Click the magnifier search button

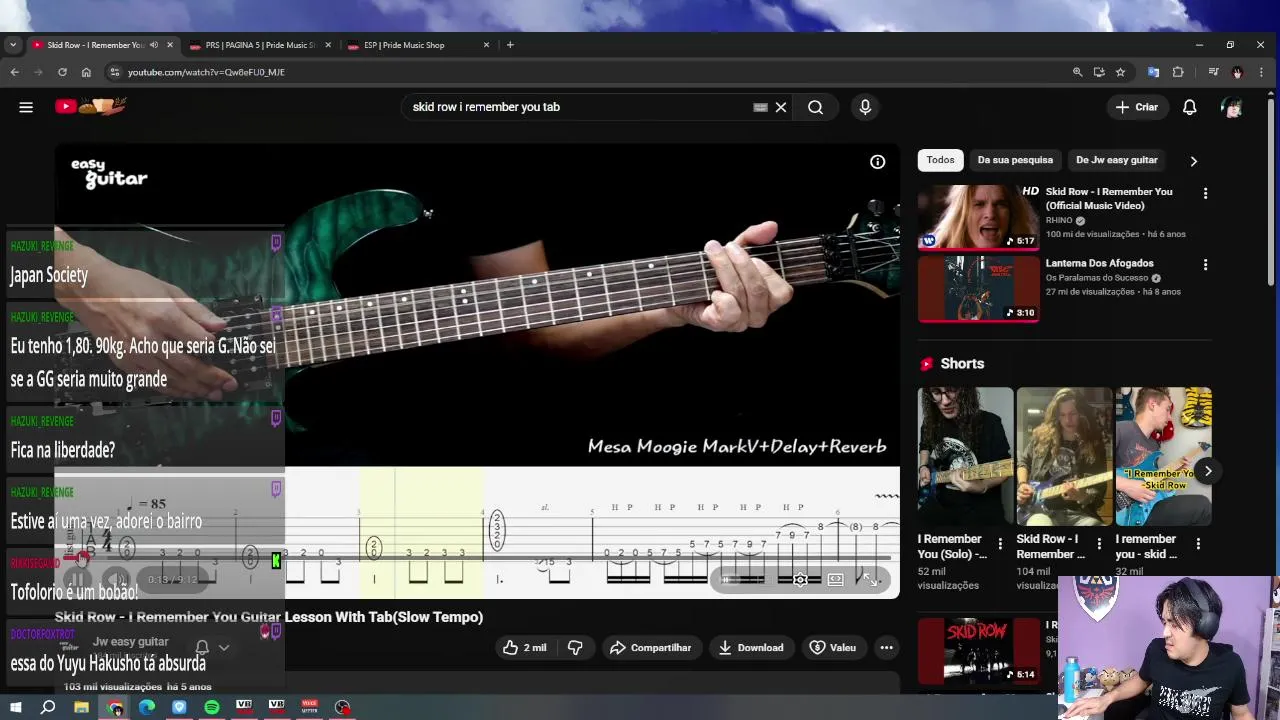point(815,107)
